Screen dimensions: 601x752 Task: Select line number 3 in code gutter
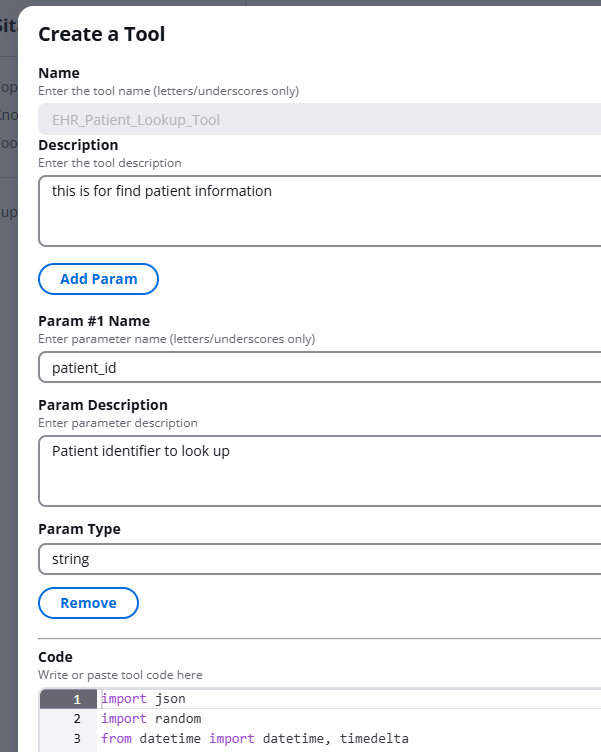[68, 739]
